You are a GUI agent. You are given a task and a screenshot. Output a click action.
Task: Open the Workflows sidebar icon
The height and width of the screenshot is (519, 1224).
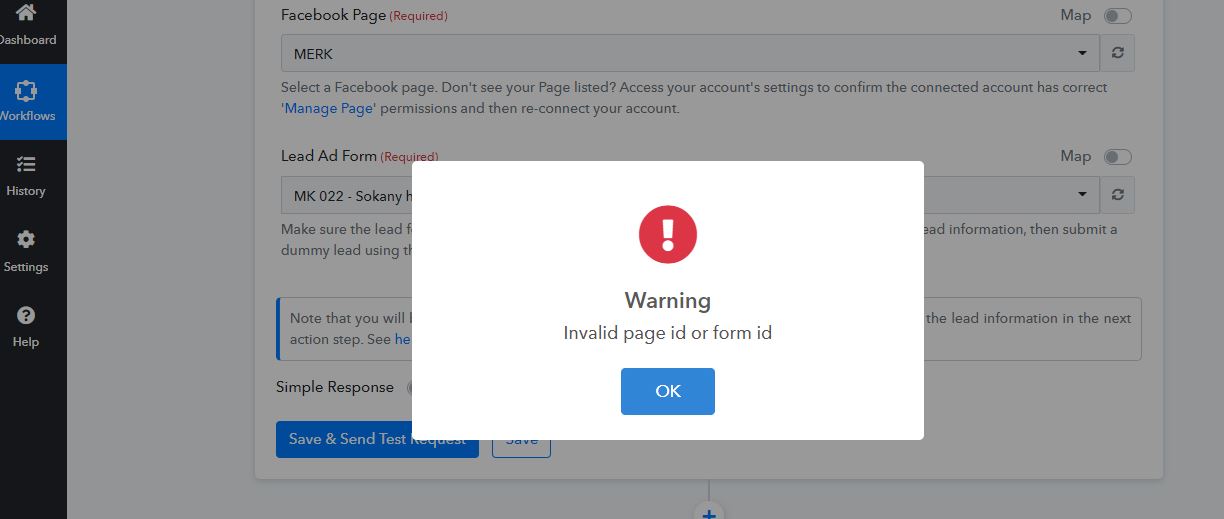(26, 91)
